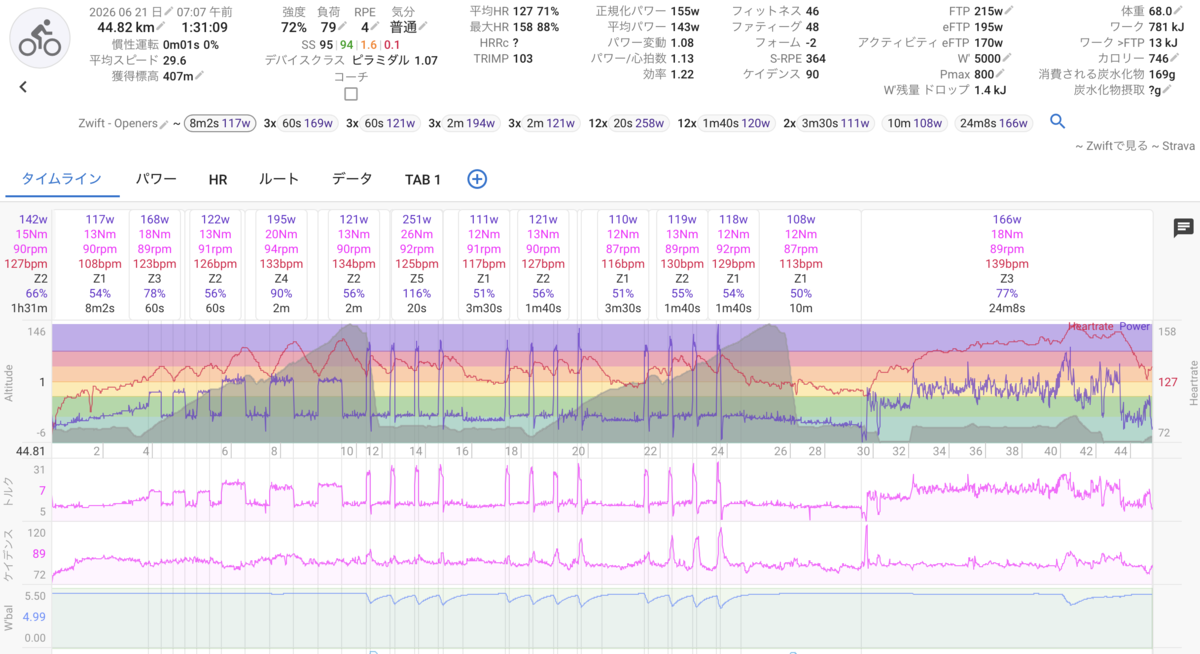Select the 10m 108w interval chip
1200x654 pixels.
[914, 123]
